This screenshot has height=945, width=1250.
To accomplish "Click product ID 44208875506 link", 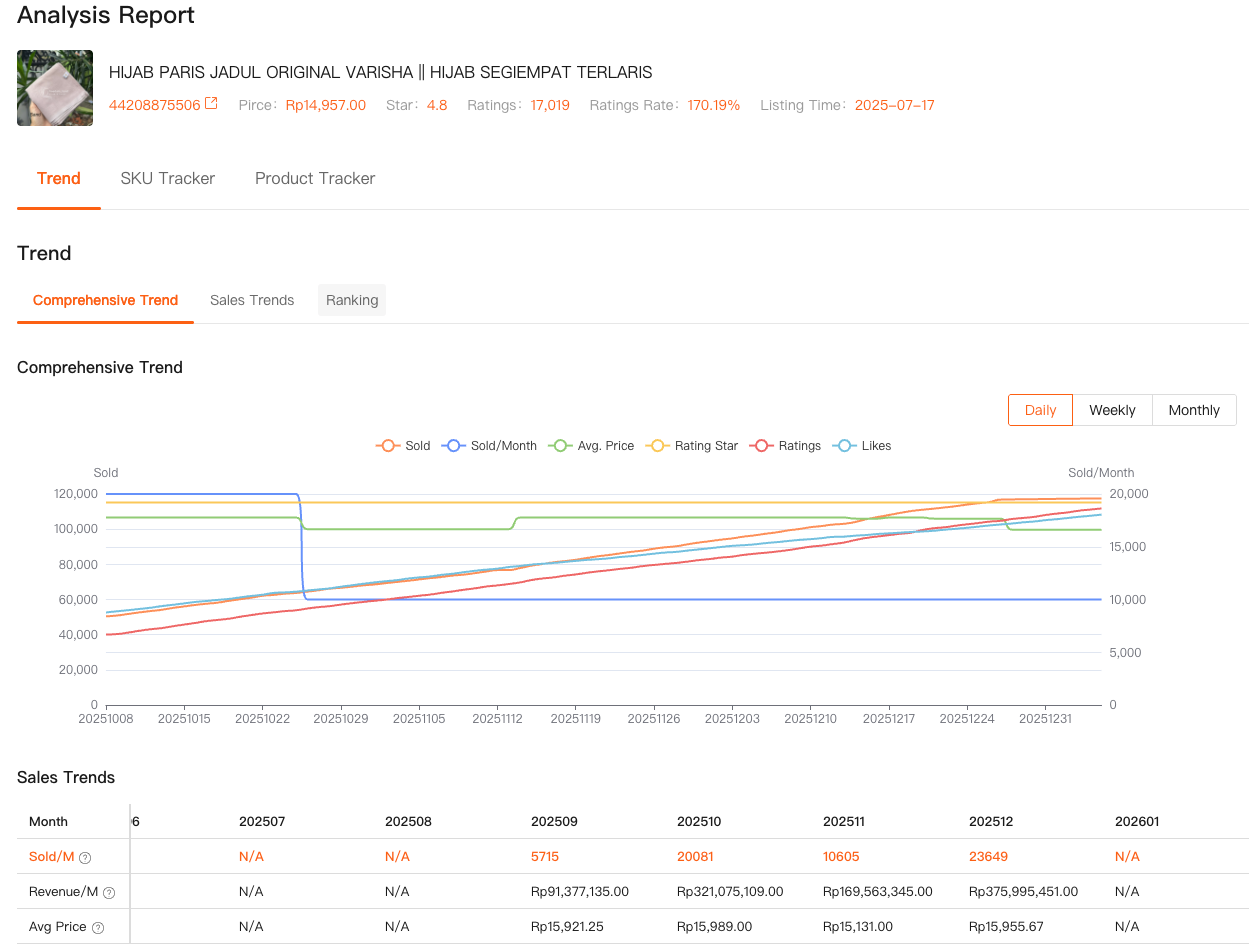I will point(154,105).
